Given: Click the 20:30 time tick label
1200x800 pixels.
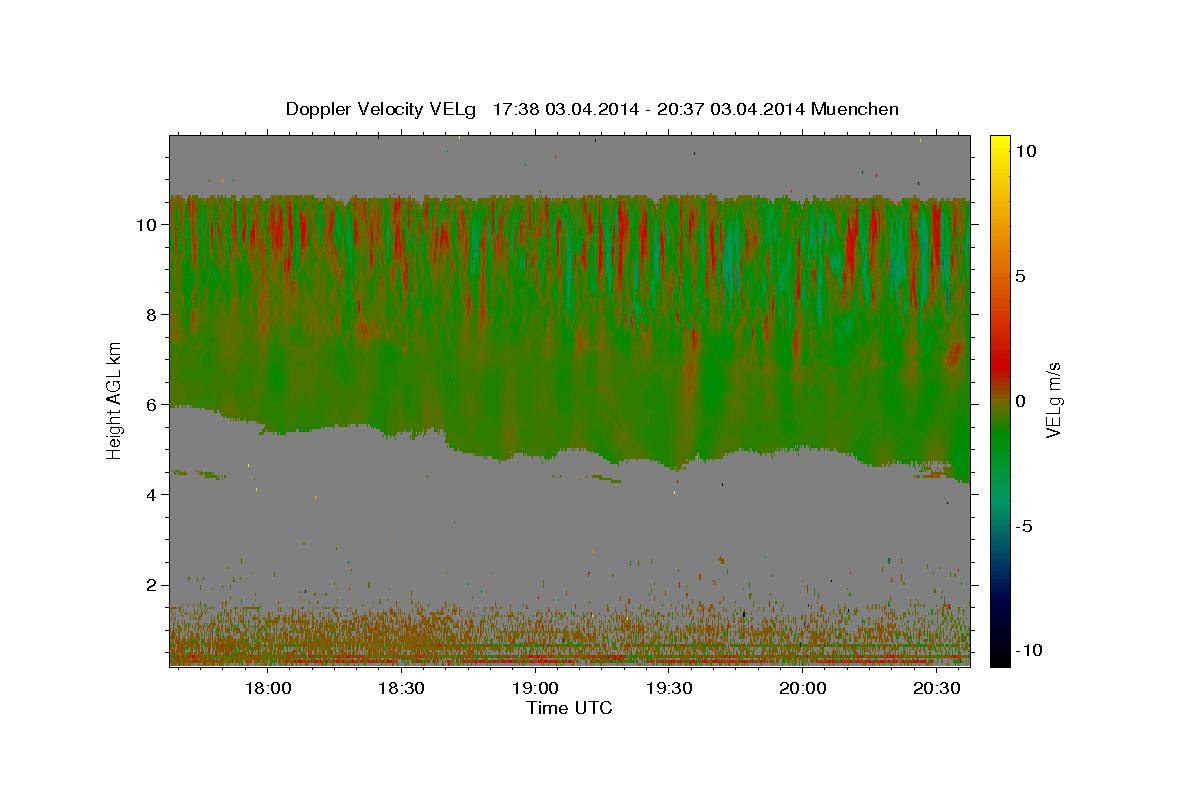Looking at the screenshot, I should (936, 688).
